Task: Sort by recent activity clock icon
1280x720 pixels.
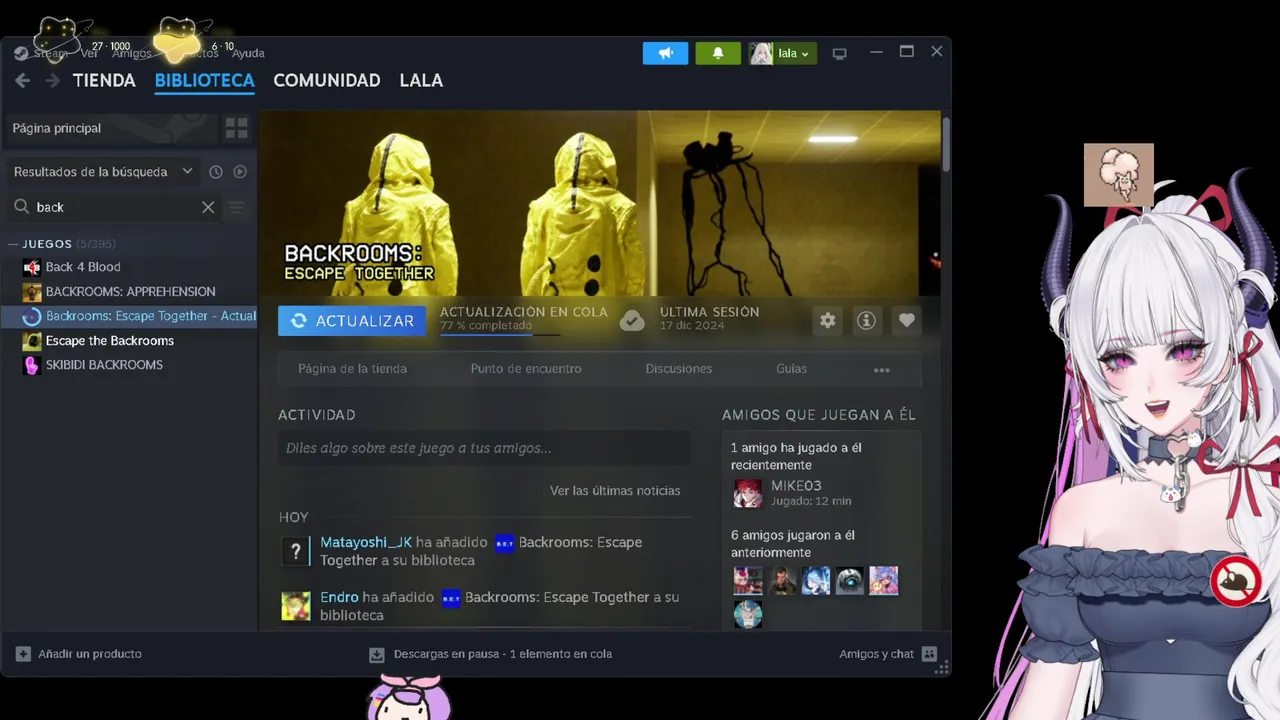Action: (215, 172)
